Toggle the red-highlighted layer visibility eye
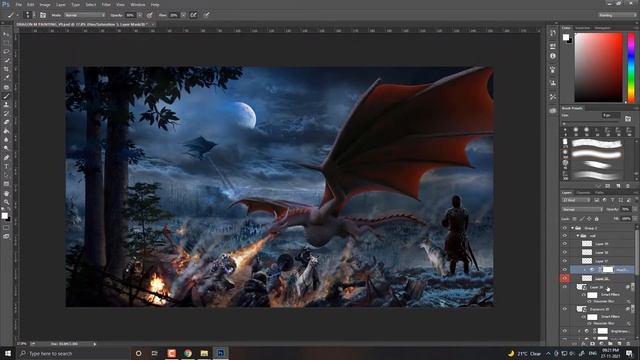The width and height of the screenshot is (640, 360). (x=565, y=278)
